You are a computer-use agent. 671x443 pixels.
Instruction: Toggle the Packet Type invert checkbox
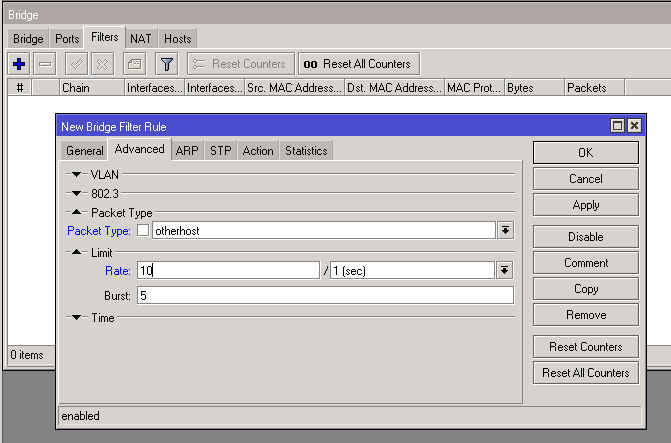[x=143, y=230]
